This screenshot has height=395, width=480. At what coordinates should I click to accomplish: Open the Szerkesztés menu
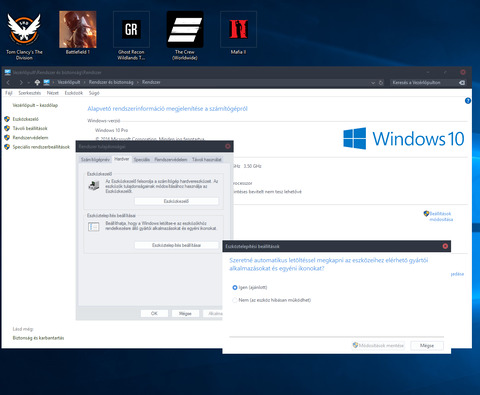(30, 93)
